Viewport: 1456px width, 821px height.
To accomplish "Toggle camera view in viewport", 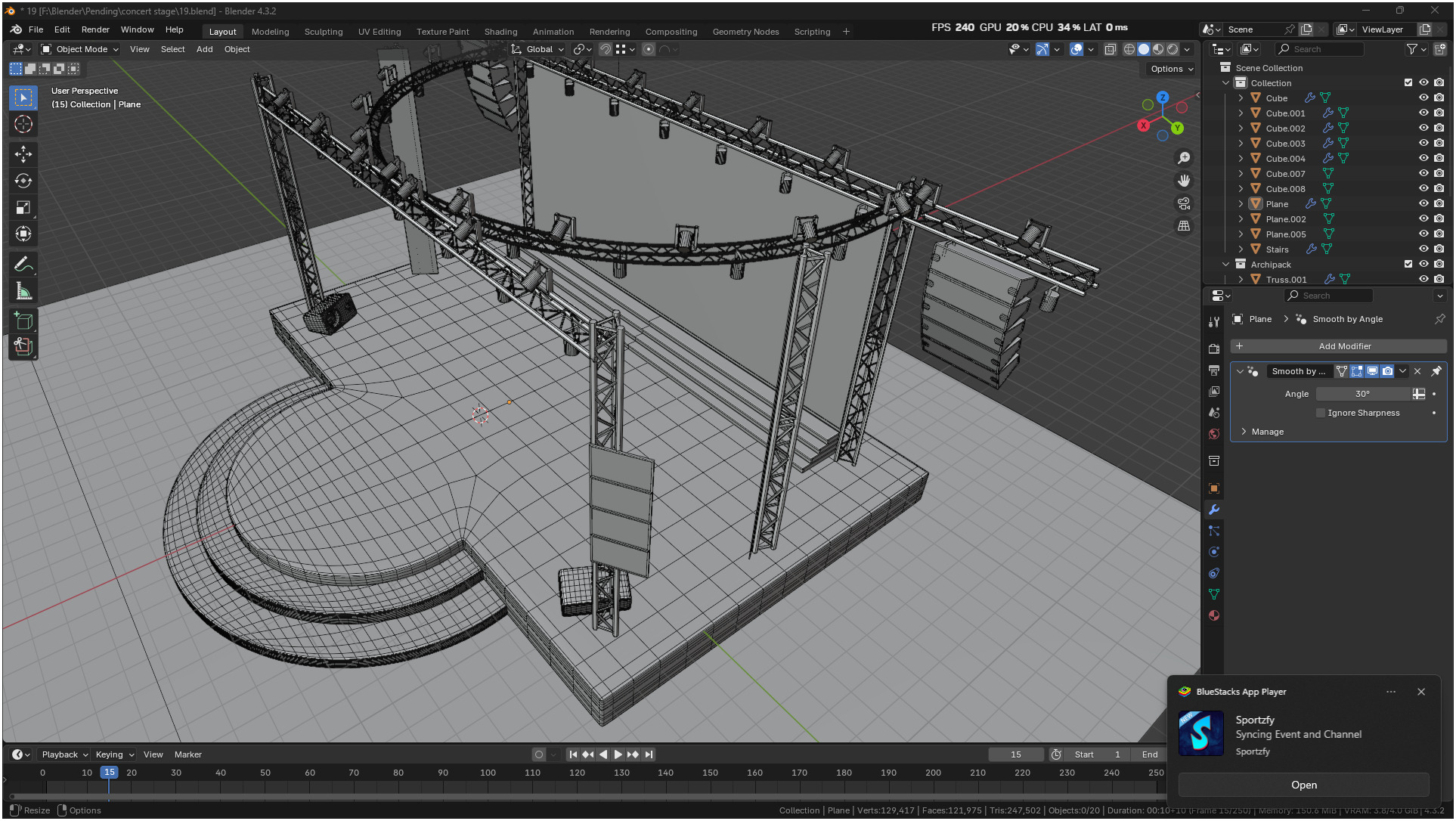I will click(1184, 203).
